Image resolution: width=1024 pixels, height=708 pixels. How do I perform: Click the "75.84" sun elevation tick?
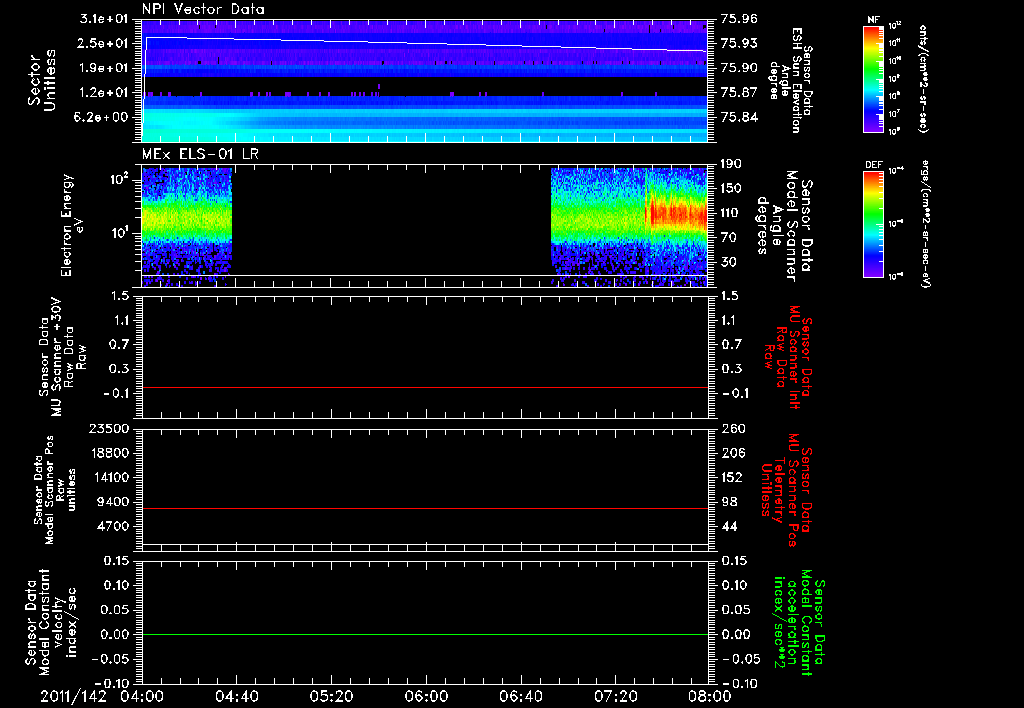pyautogui.click(x=739, y=117)
